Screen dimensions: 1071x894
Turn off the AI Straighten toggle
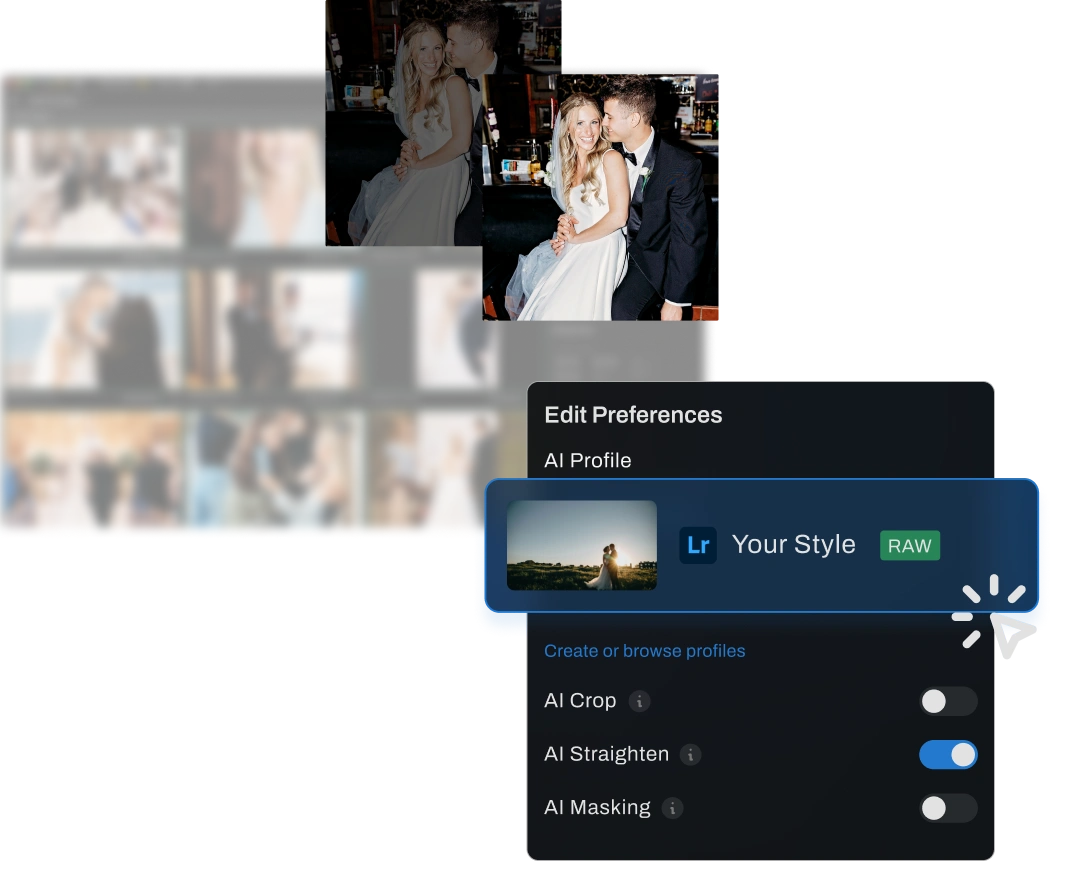tap(947, 755)
